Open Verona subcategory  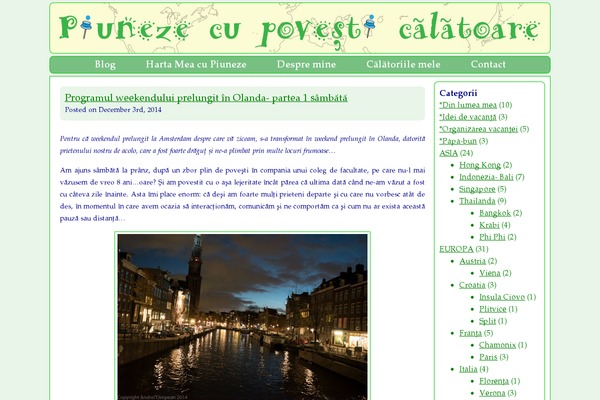point(492,393)
